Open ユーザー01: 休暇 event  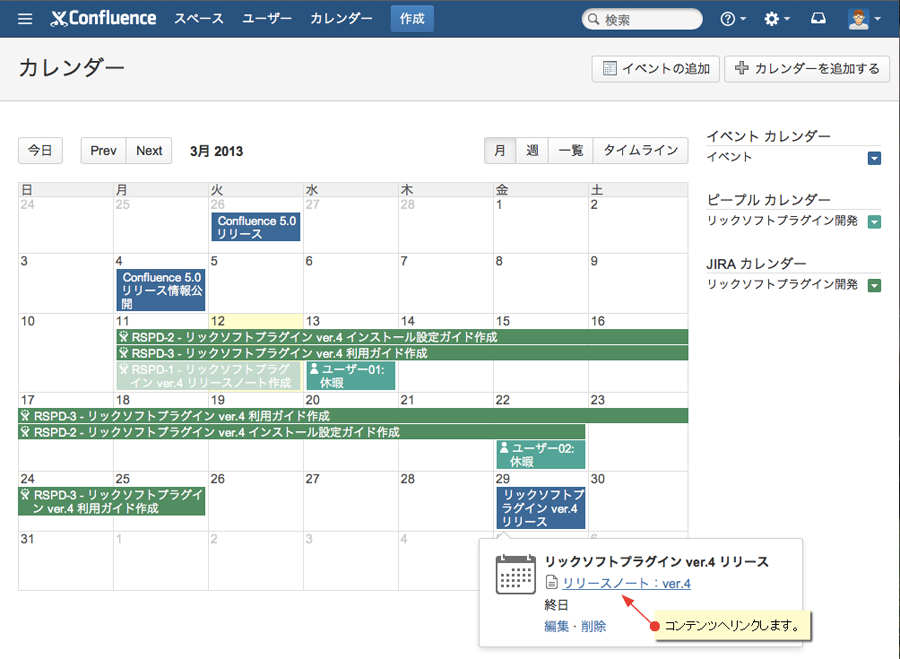351,376
